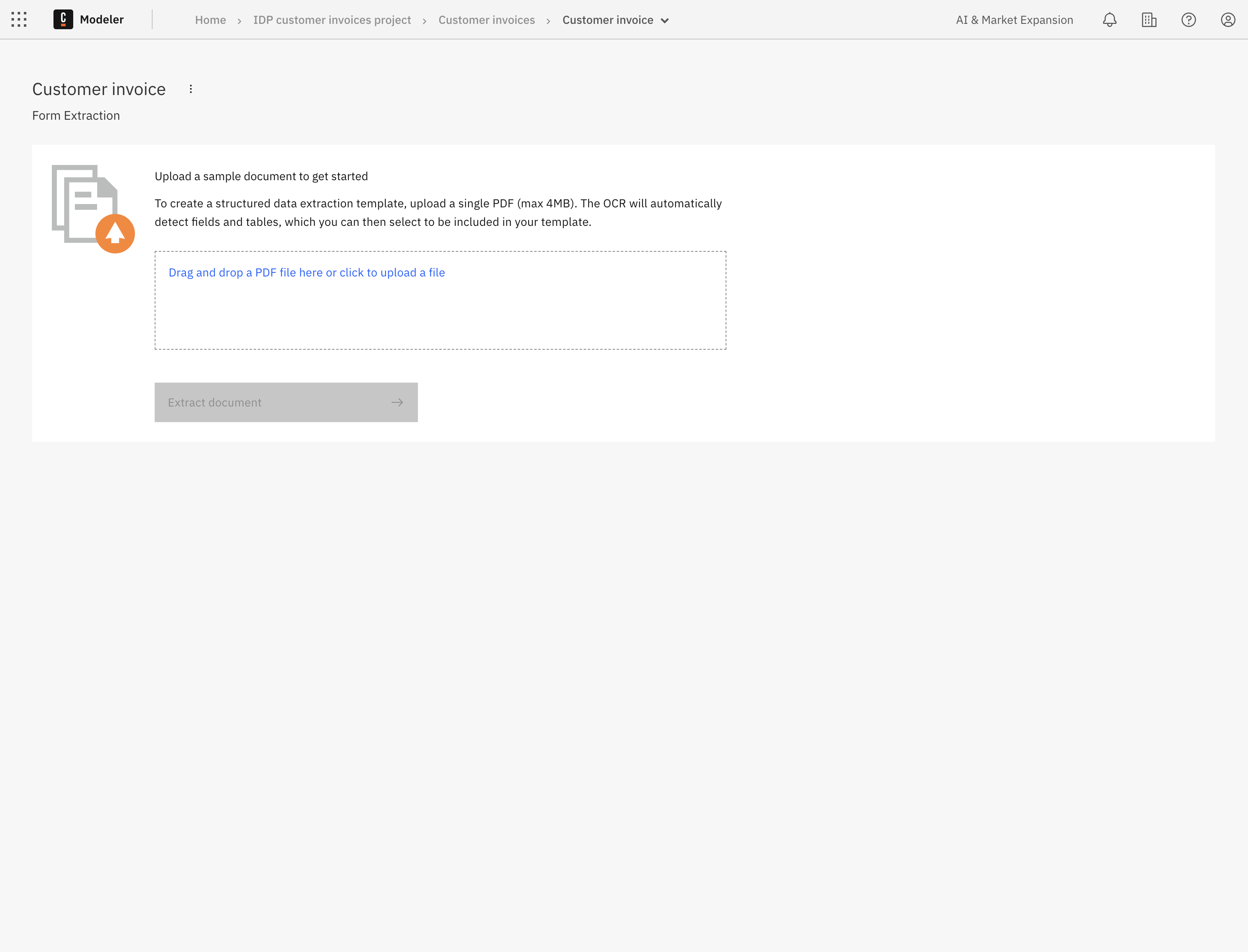Open the Customer invoices breadcrumb
Image resolution: width=1248 pixels, height=952 pixels.
[487, 20]
